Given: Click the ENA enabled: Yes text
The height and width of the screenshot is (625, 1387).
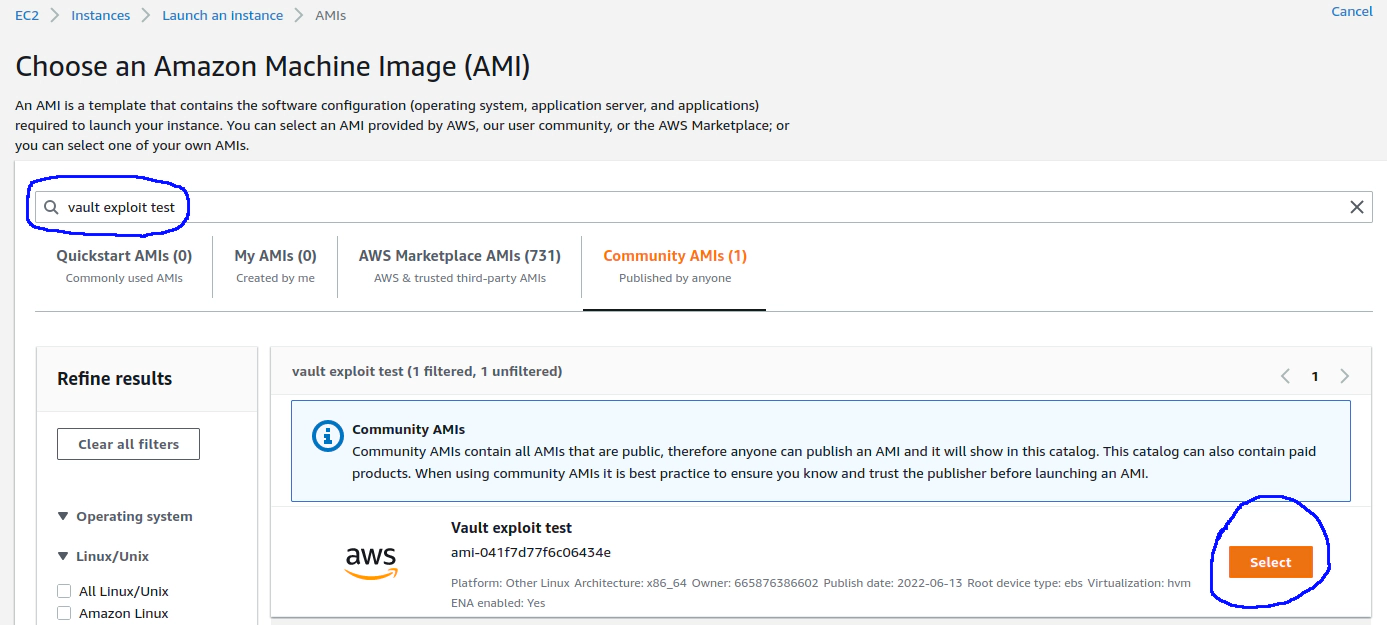Looking at the screenshot, I should 498,603.
